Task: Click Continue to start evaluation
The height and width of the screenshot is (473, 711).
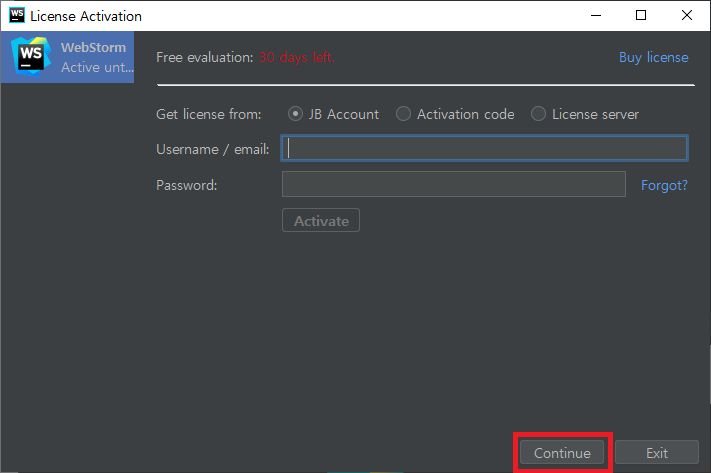Action: tap(562, 453)
